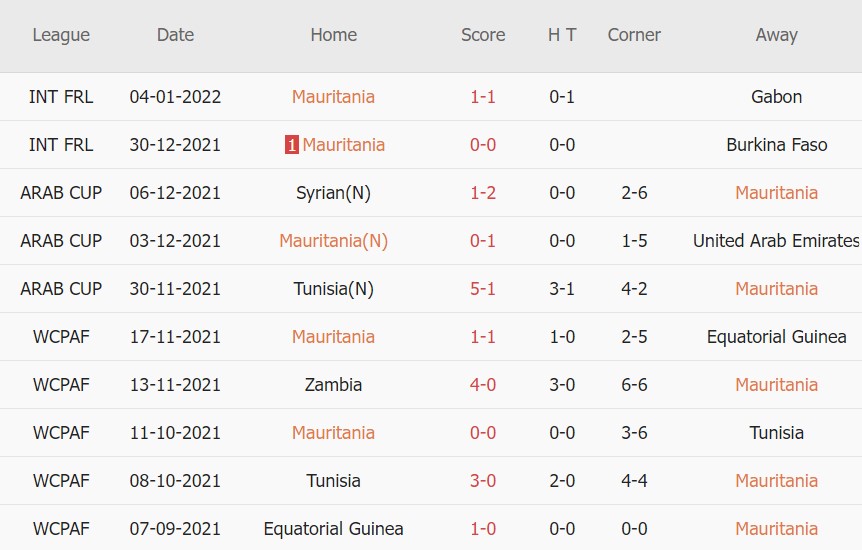Screen dimensions: 862x550
Task: Click Equatorial Guinea in the 17-11-2021 row
Action: pyautogui.click(x=776, y=337)
